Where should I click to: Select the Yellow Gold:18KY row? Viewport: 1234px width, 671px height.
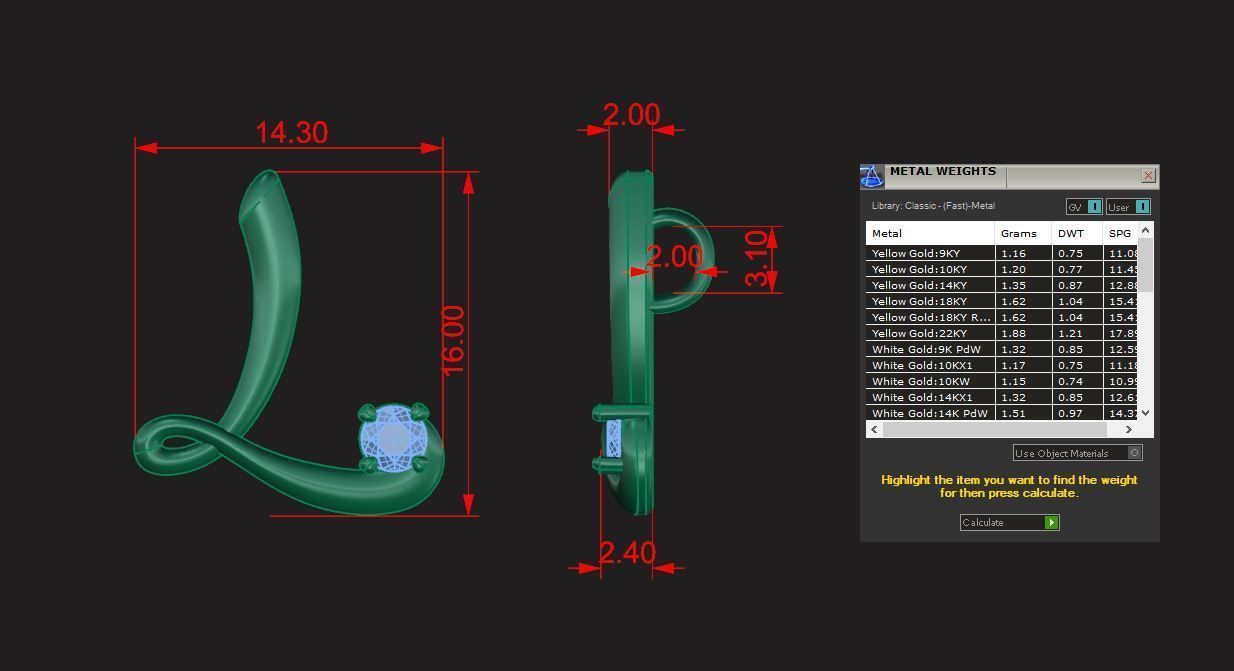click(x=1002, y=301)
